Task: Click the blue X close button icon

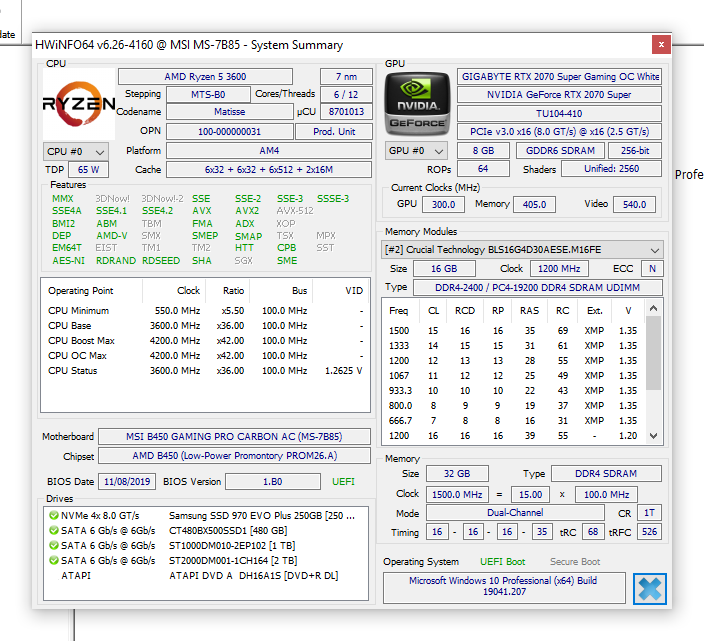Action: coord(650,588)
